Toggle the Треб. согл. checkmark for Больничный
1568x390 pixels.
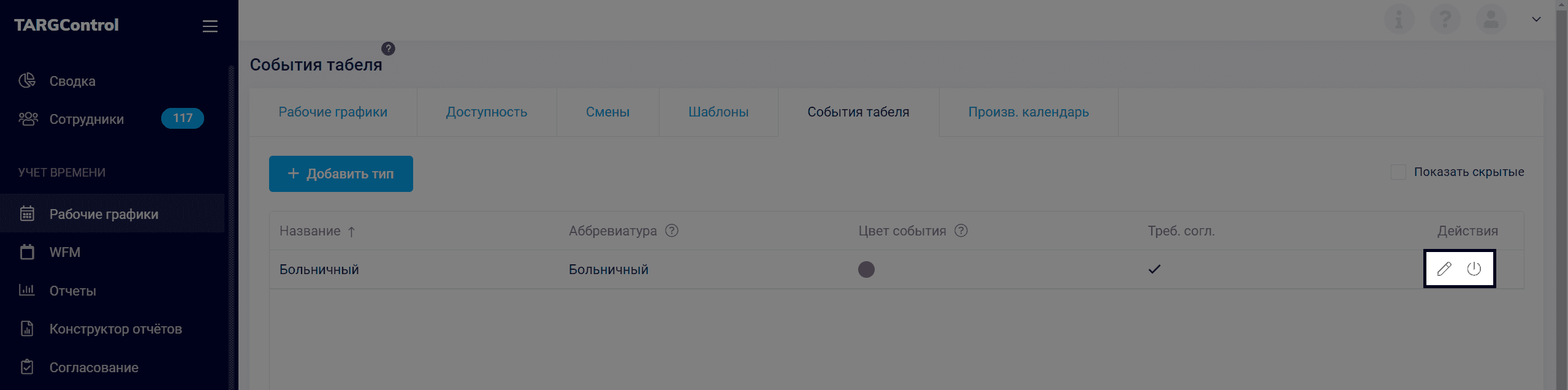pyautogui.click(x=1155, y=269)
